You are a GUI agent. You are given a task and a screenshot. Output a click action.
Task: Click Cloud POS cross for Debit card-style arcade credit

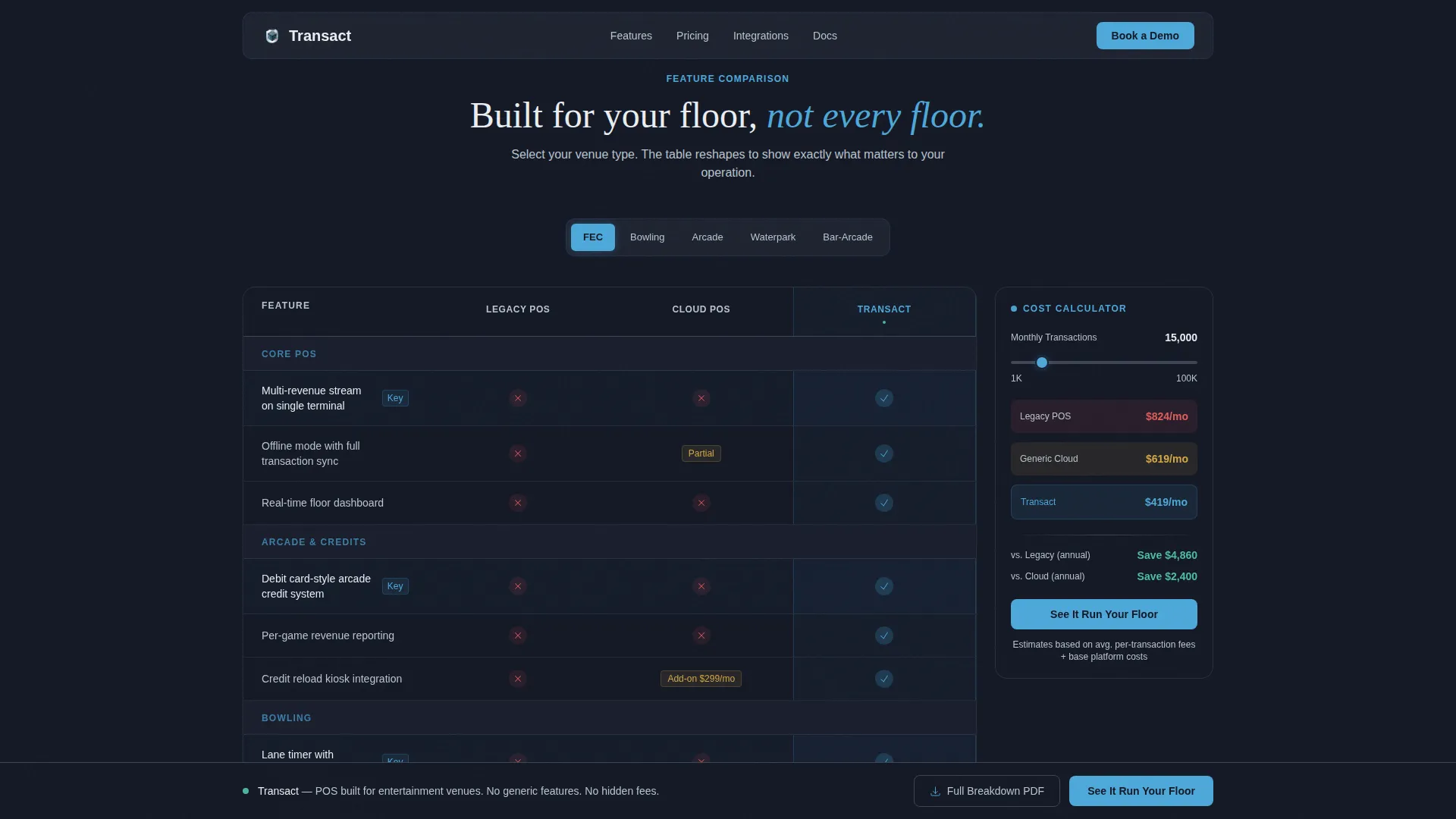pyautogui.click(x=701, y=586)
